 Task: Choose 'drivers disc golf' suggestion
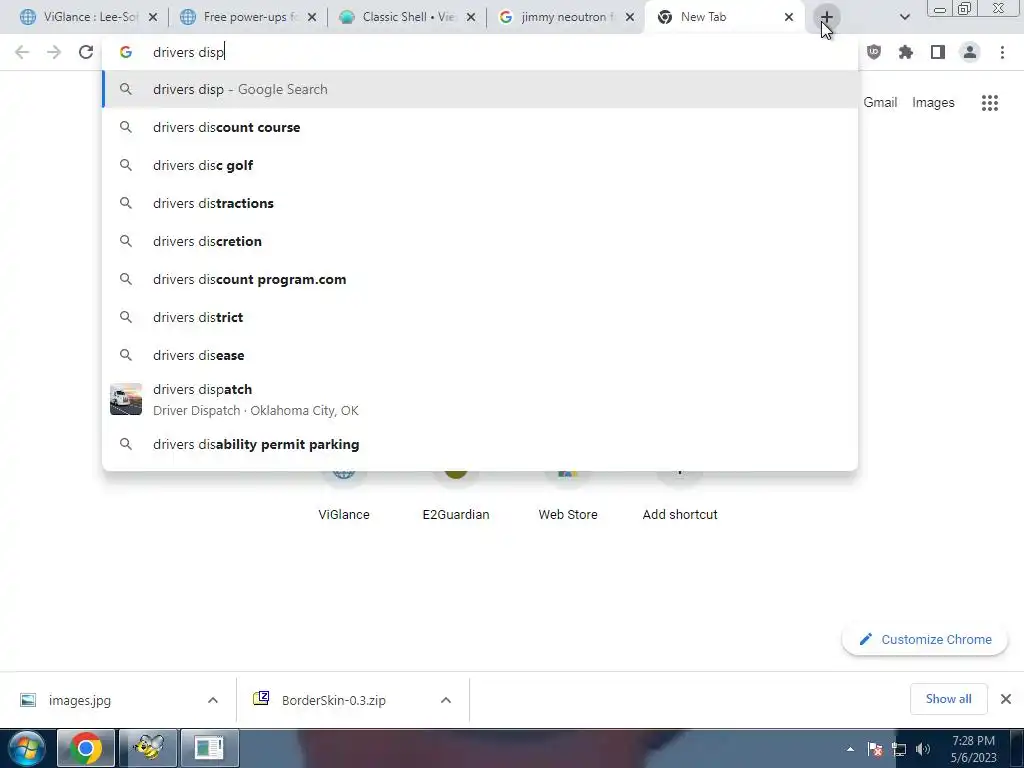tap(480, 165)
